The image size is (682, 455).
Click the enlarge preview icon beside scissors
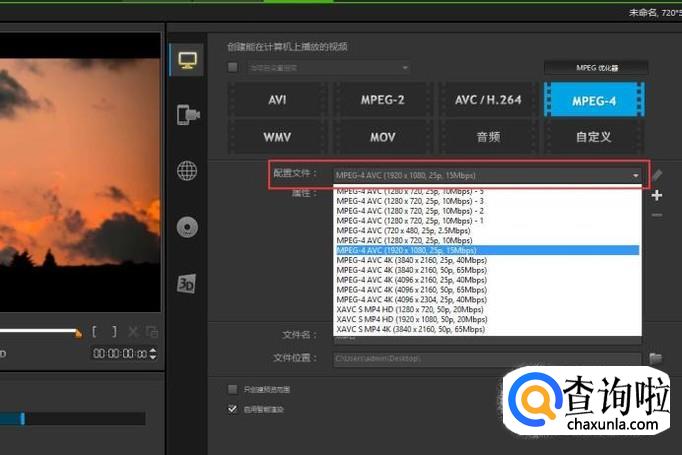pos(152,331)
